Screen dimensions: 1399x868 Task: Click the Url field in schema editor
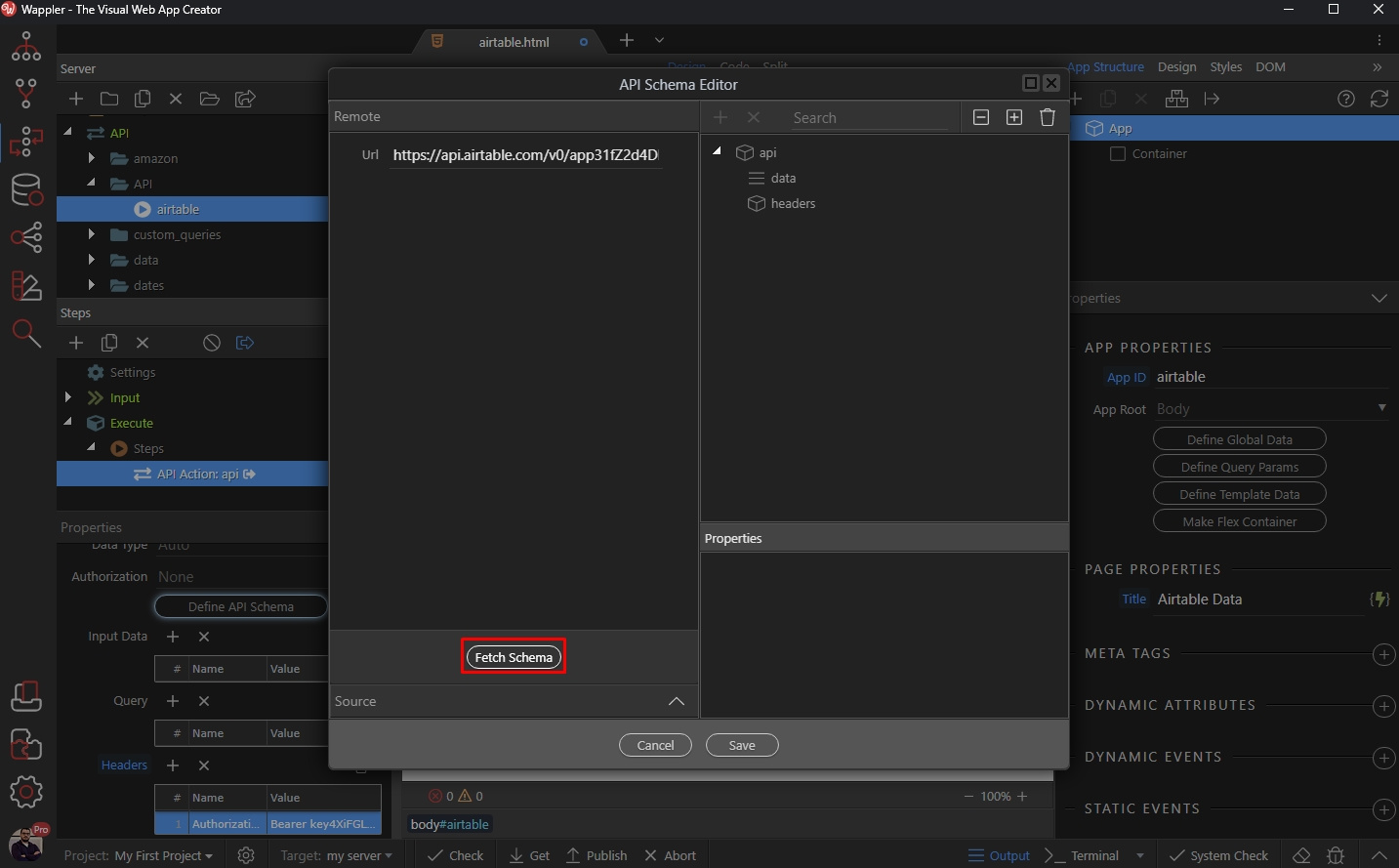click(526, 154)
